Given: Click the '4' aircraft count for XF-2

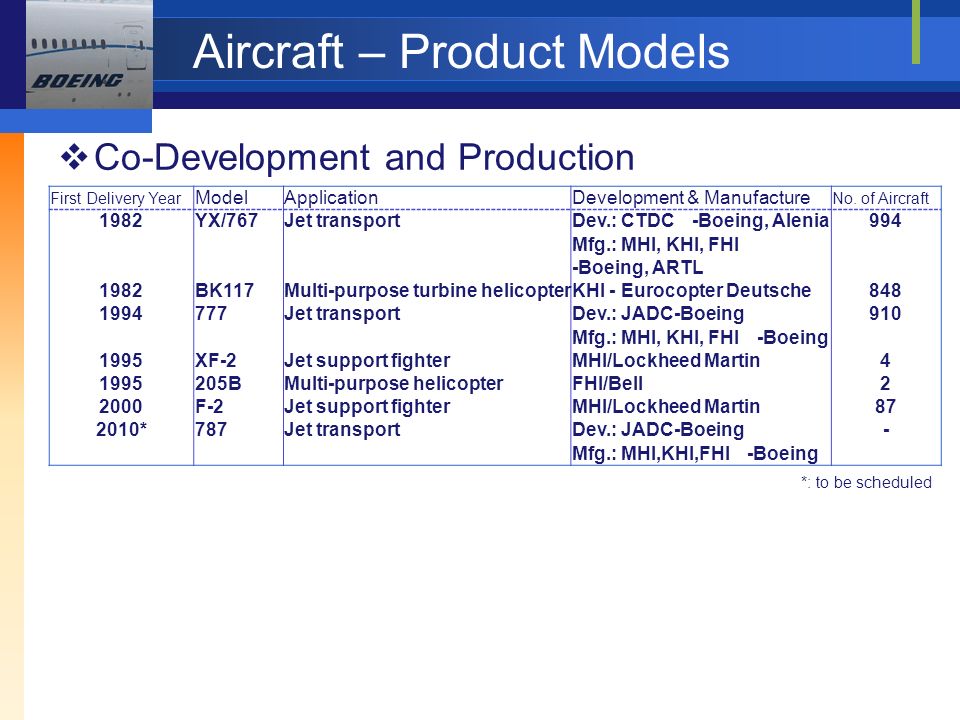Looking at the screenshot, I should [x=885, y=360].
